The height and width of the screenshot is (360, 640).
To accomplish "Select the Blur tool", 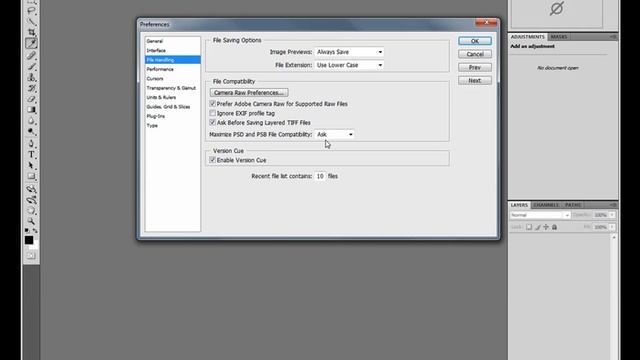I will pyautogui.click(x=31, y=121).
